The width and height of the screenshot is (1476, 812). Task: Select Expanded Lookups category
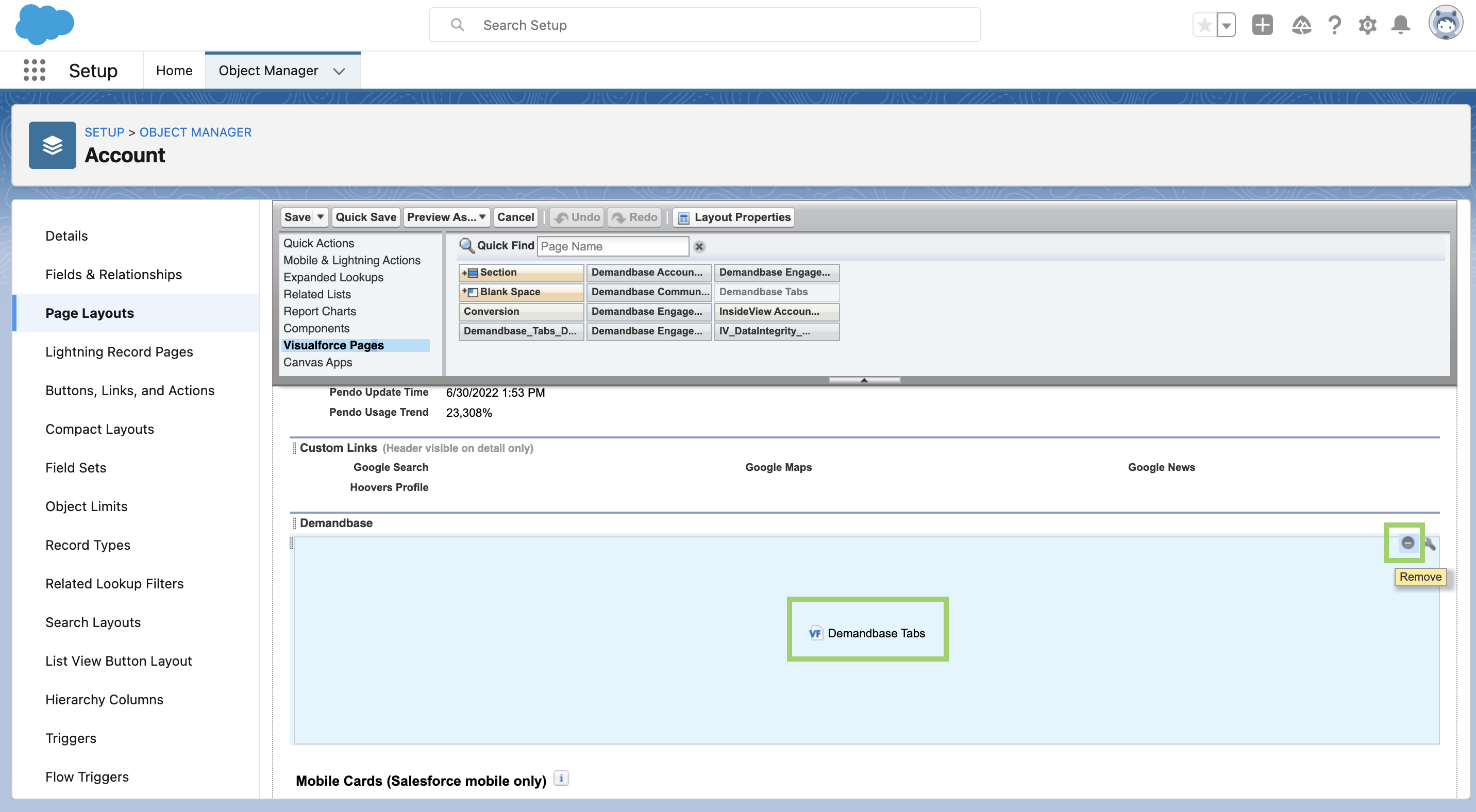click(x=333, y=277)
